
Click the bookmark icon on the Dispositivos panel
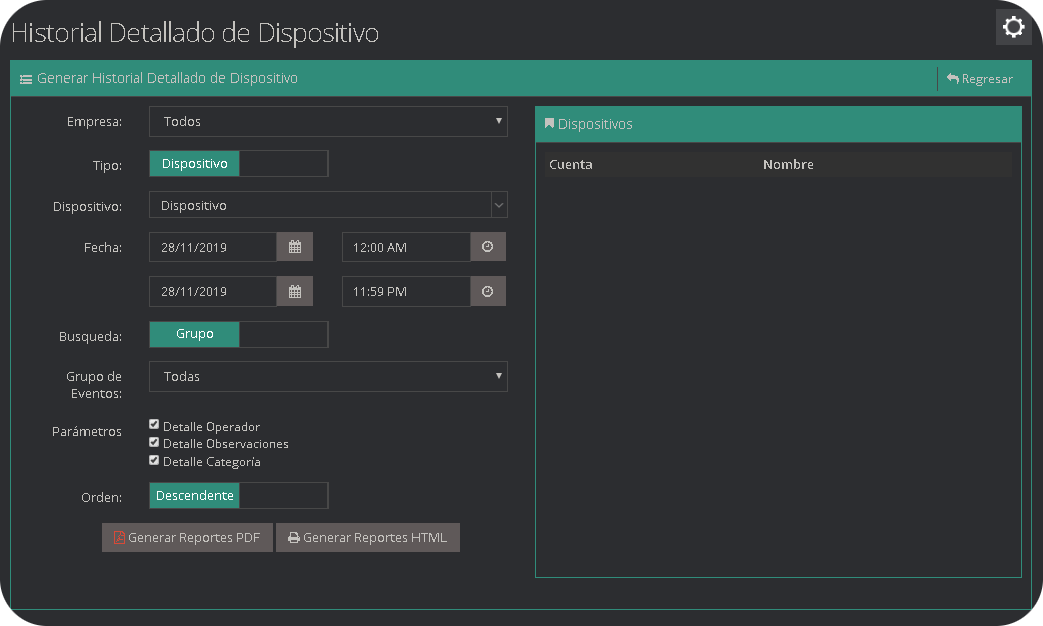(549, 123)
